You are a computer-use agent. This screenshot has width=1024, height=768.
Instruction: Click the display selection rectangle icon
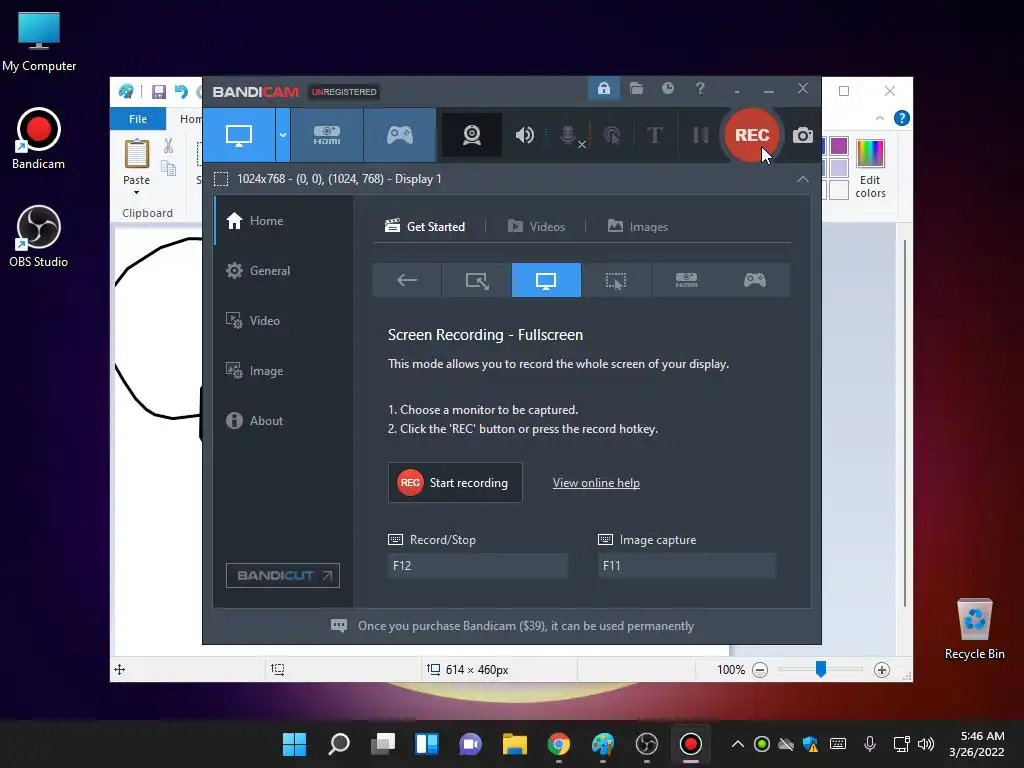click(x=221, y=179)
